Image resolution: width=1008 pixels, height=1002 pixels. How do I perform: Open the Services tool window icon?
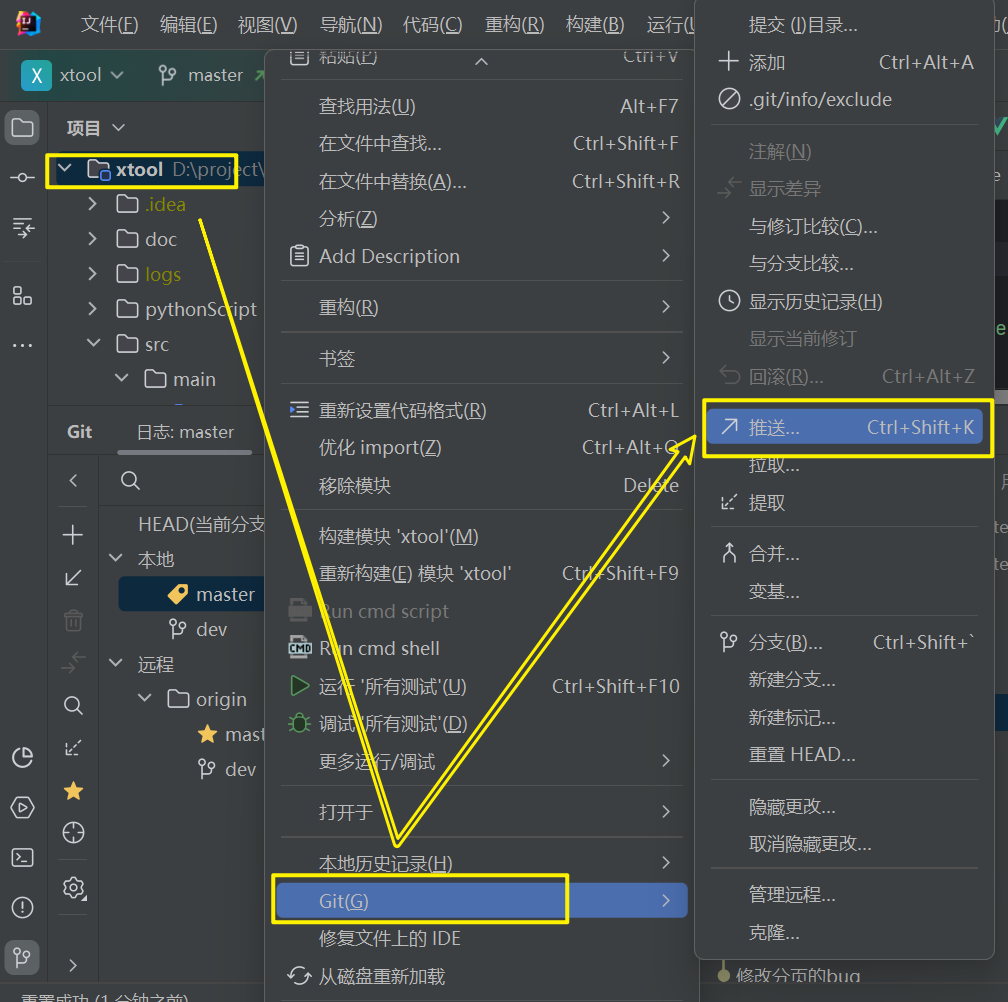[22, 807]
